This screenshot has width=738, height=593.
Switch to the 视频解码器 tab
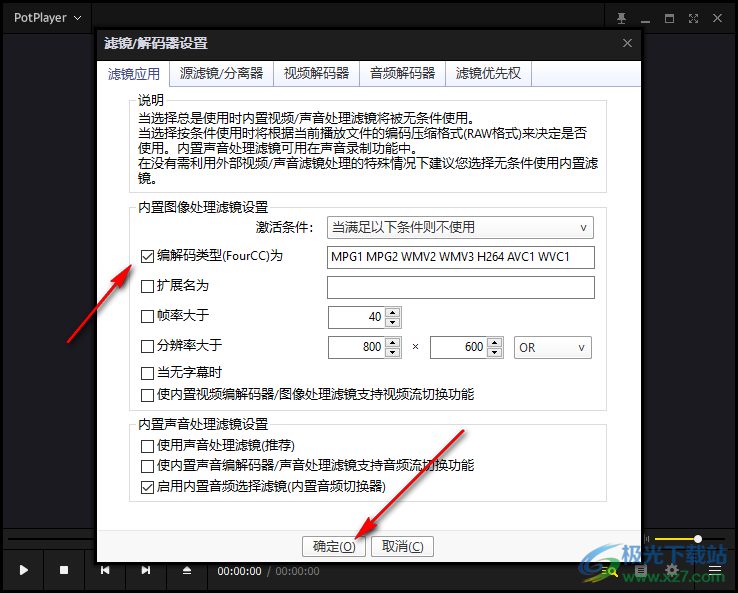pyautogui.click(x=316, y=73)
